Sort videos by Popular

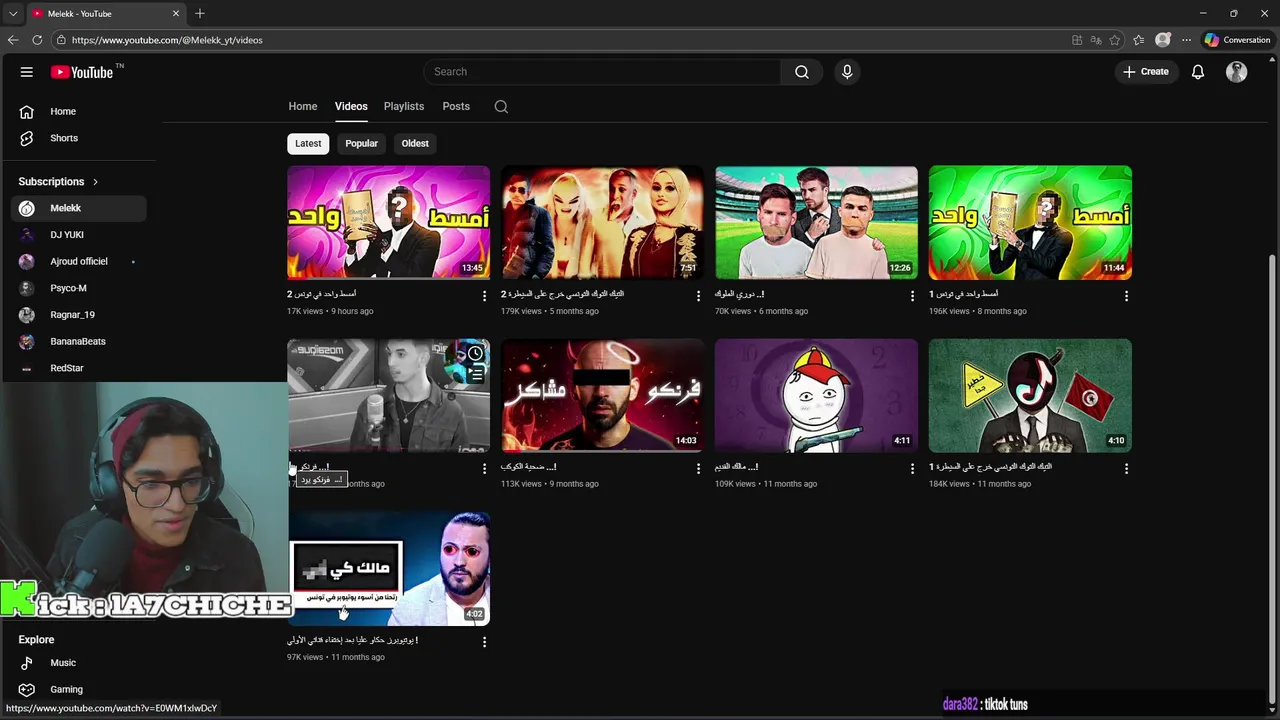click(x=361, y=143)
